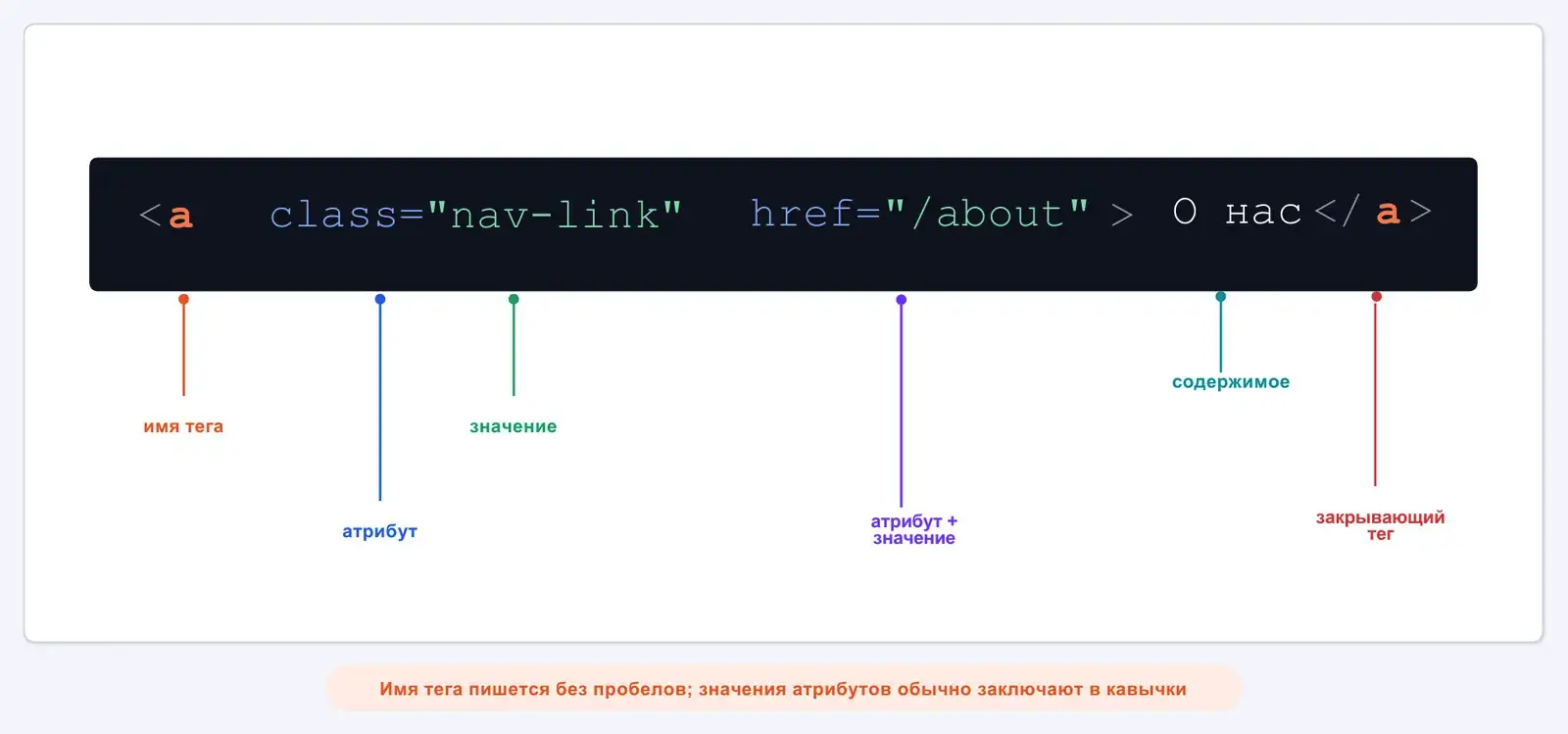Click the class="nav-link" code text
The width and height of the screenshot is (1568, 734).
pos(475,215)
